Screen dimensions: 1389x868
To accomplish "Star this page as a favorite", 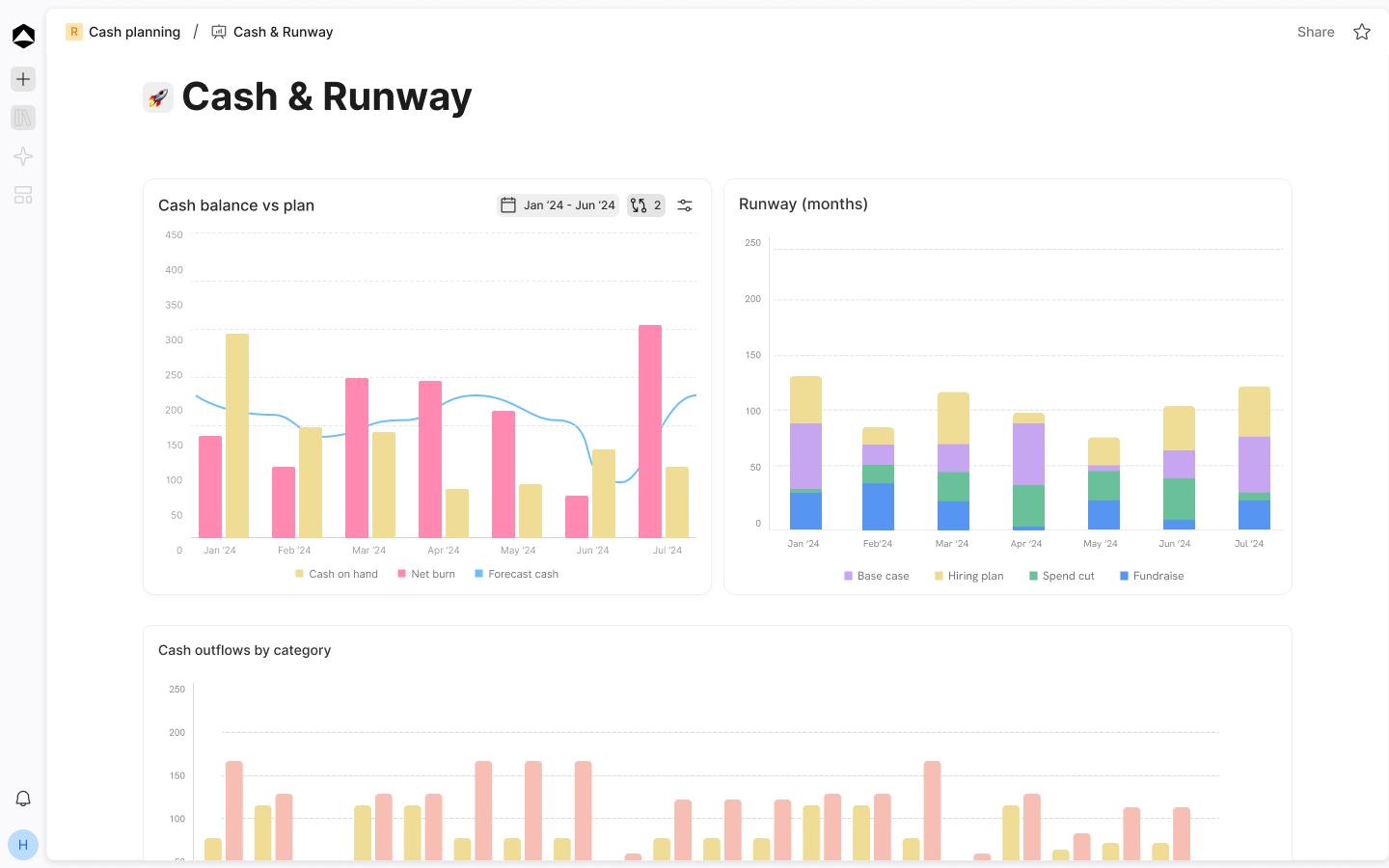I will tap(1362, 32).
